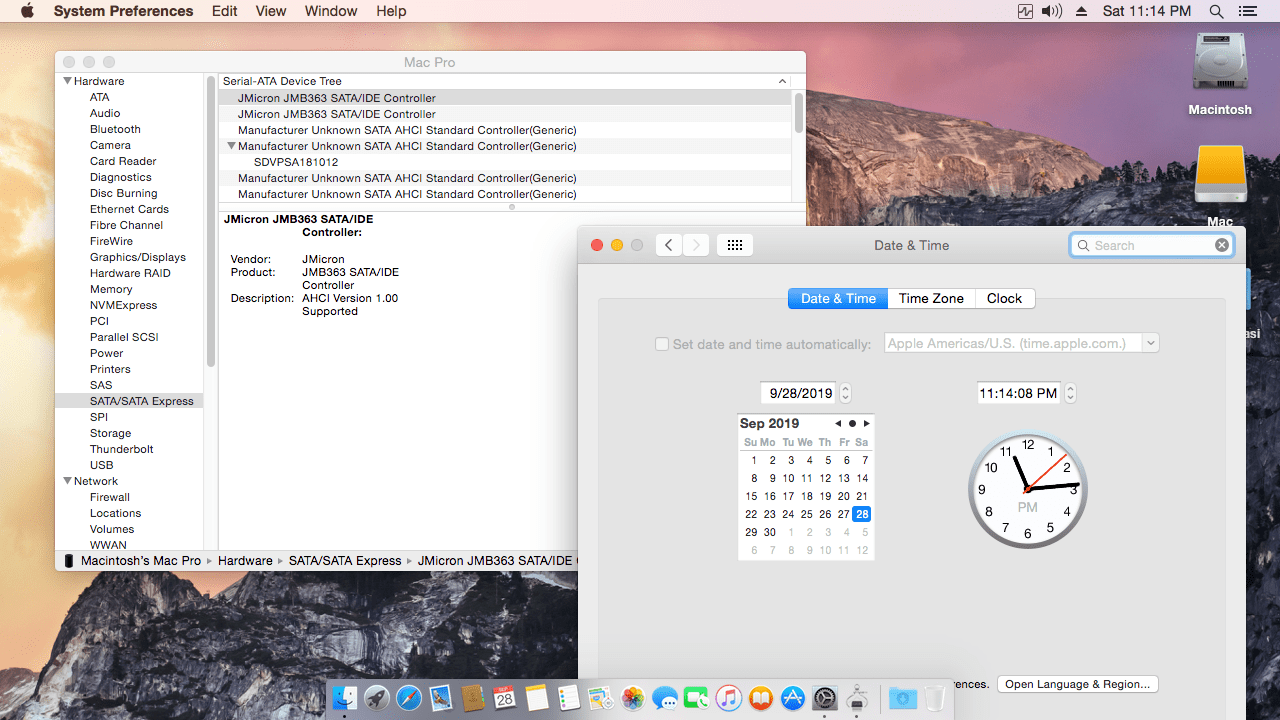Image resolution: width=1280 pixels, height=720 pixels.
Task: Click the eject icon in menu bar
Action: click(1082, 11)
